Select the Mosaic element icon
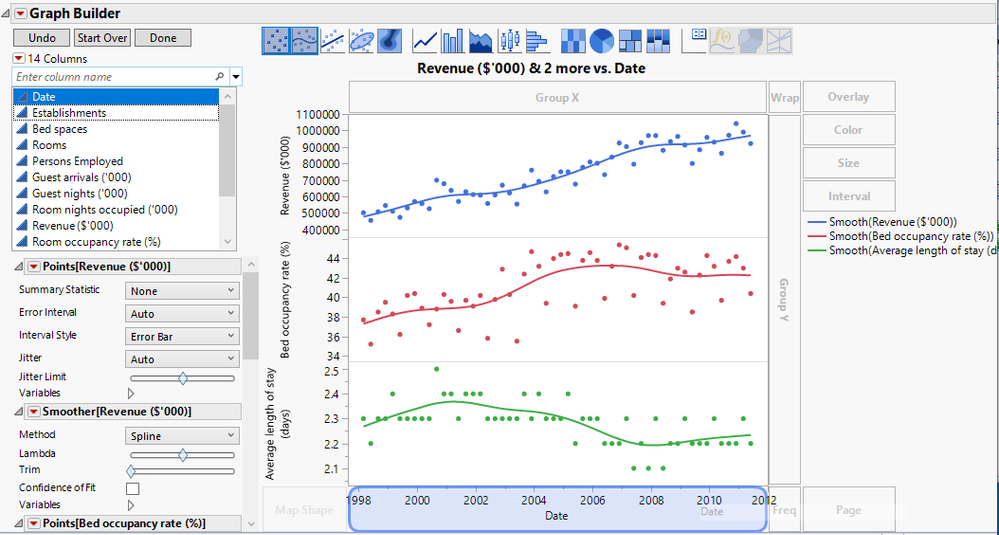 [658, 41]
